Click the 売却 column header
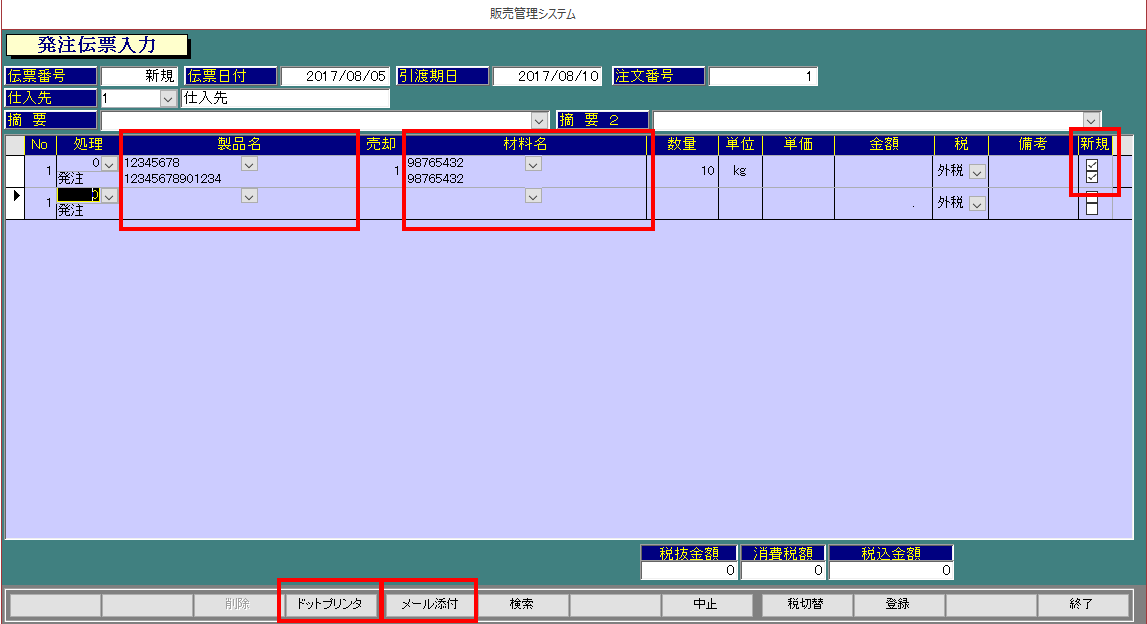Screen dimensions: 1147x624 pos(380,145)
